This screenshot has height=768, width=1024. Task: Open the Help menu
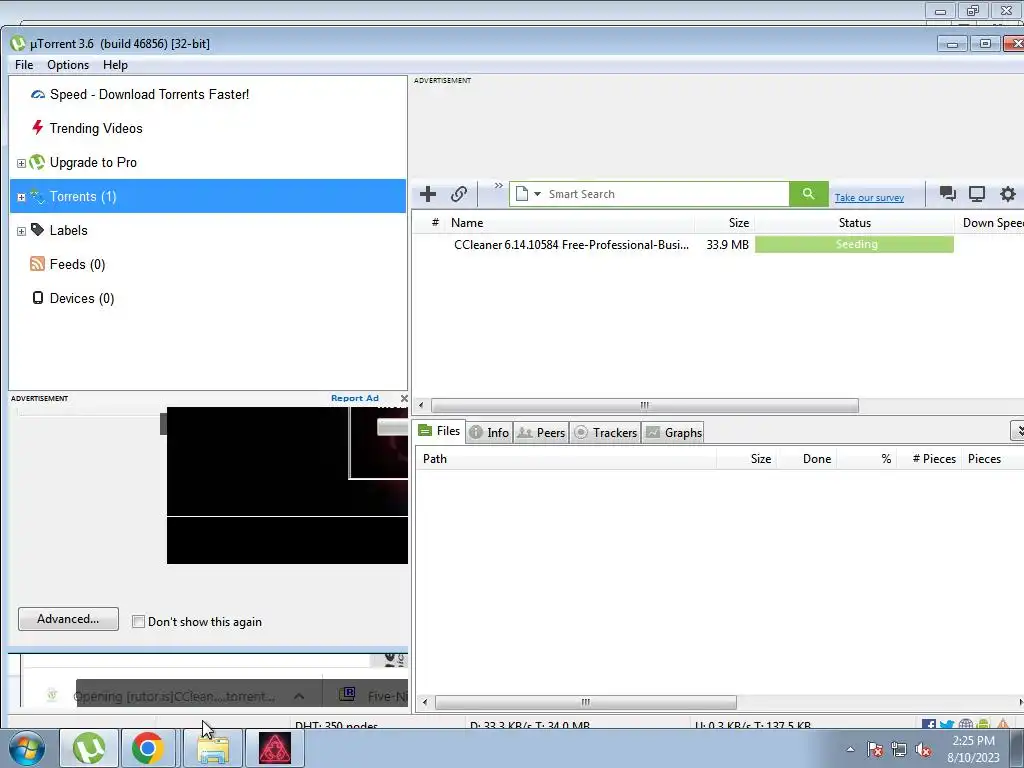point(115,65)
